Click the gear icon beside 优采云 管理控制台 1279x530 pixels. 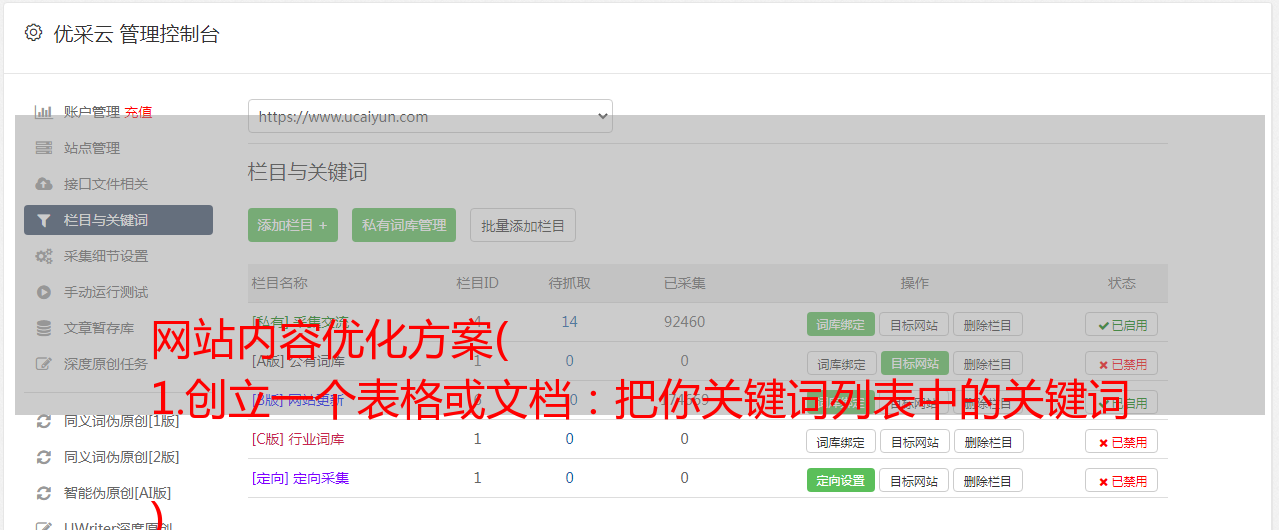[33, 33]
